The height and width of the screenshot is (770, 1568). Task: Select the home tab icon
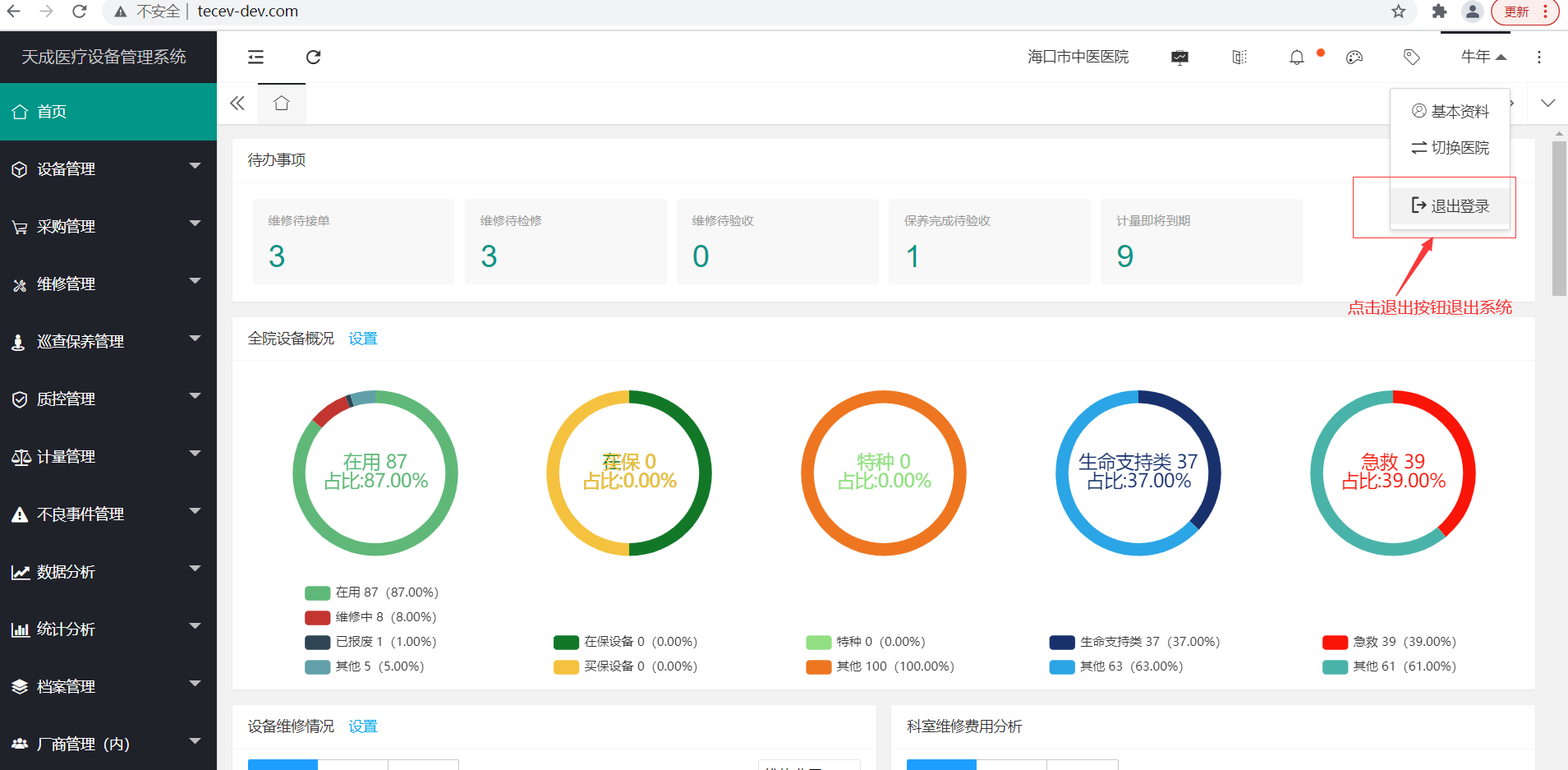[282, 104]
